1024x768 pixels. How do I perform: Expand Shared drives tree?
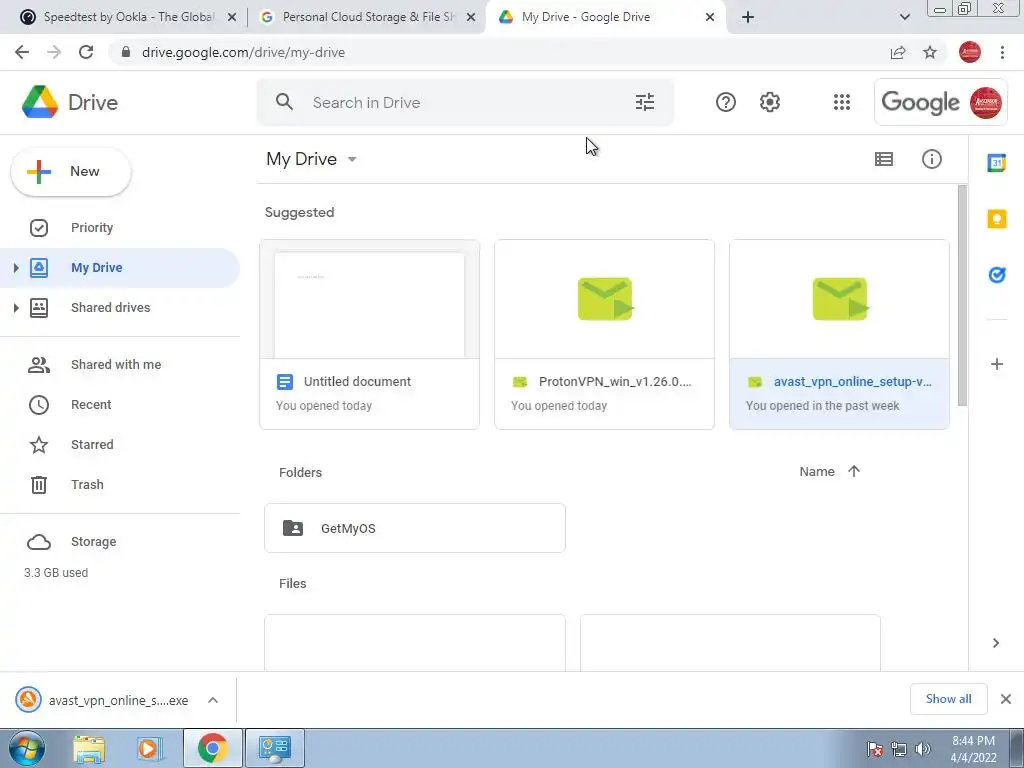click(x=16, y=308)
